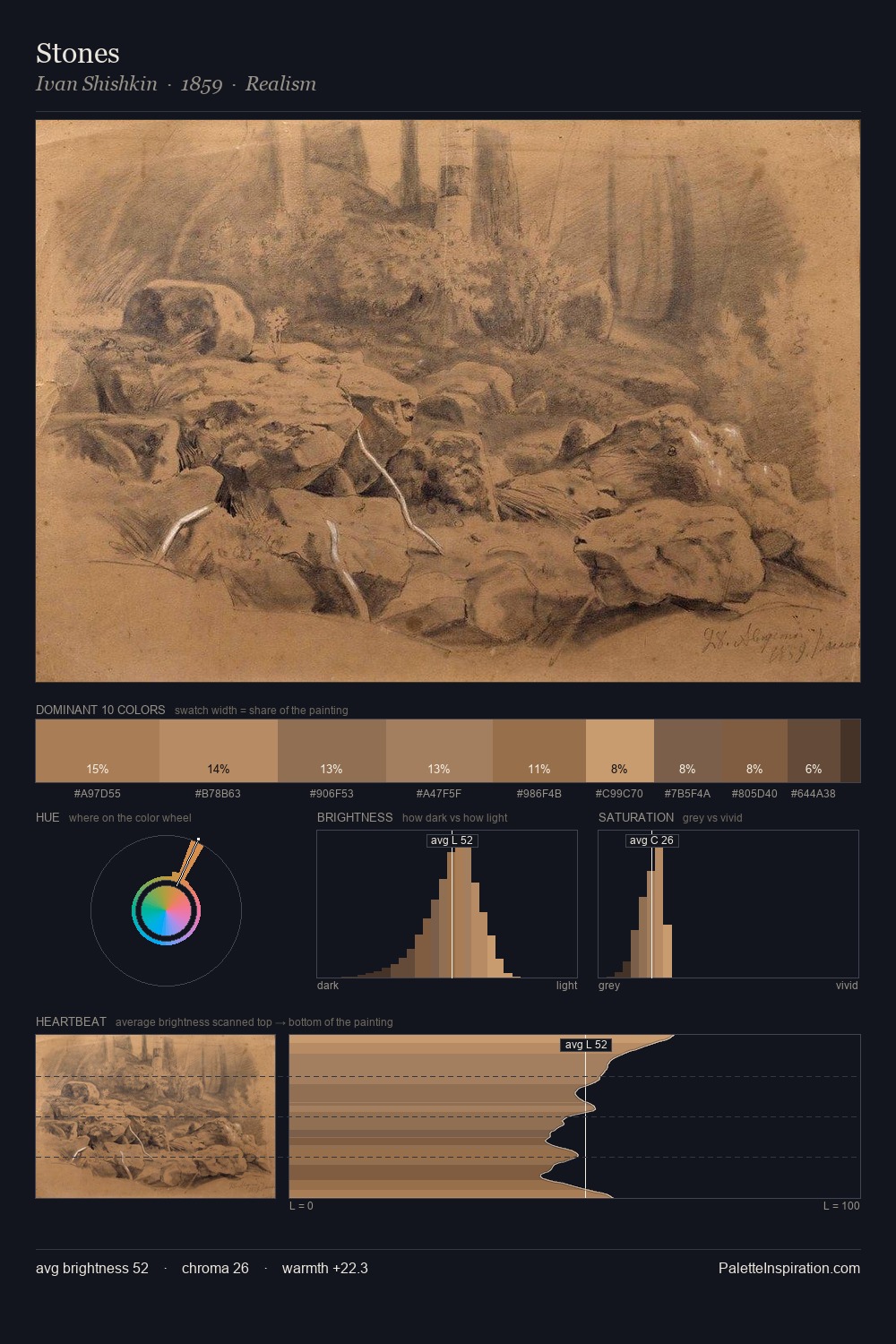896x1344 pixels.
Task: Click the 'dark' brightness axis label
Action: 328,986
